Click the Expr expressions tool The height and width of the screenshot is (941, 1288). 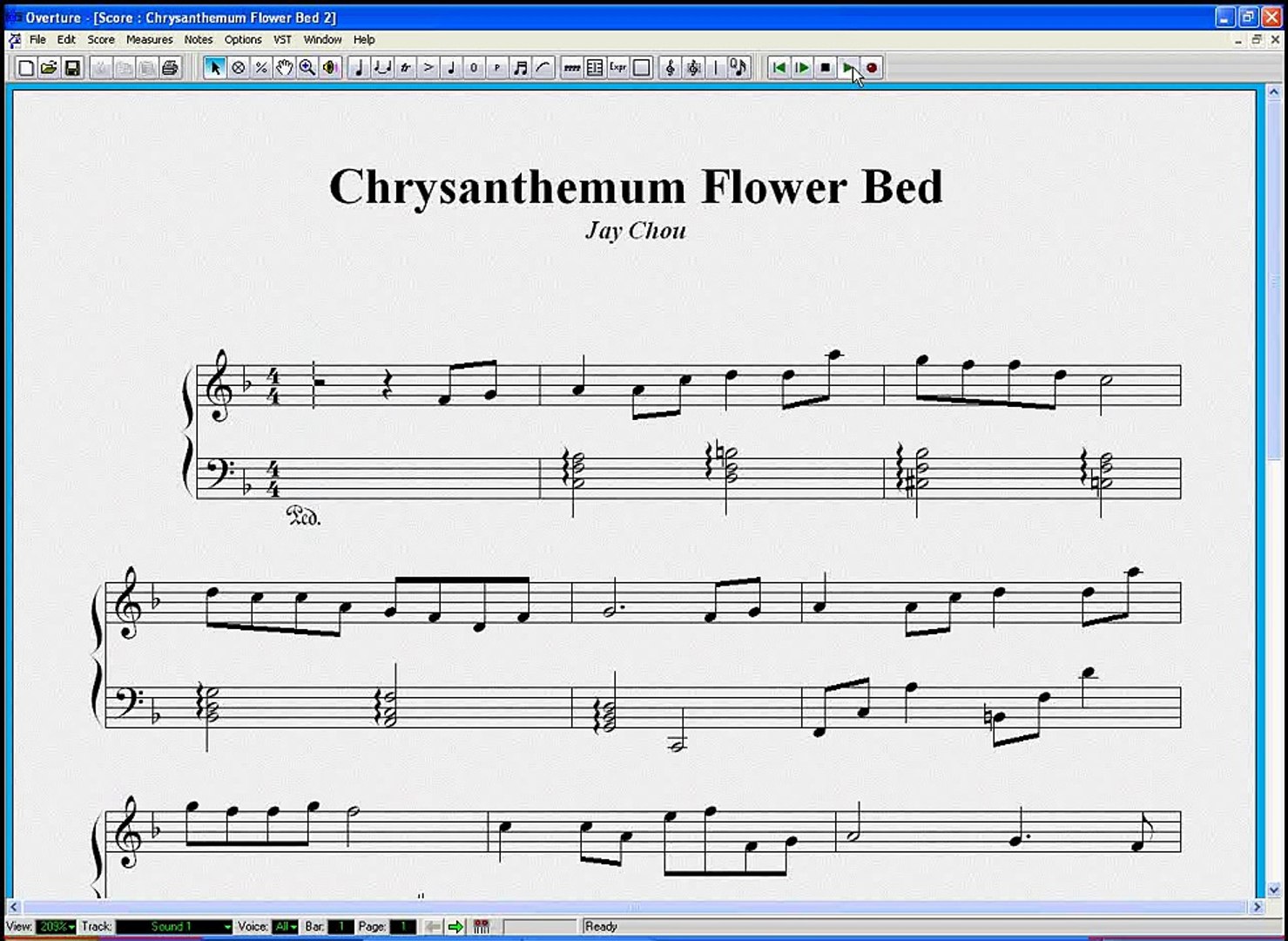tap(617, 68)
